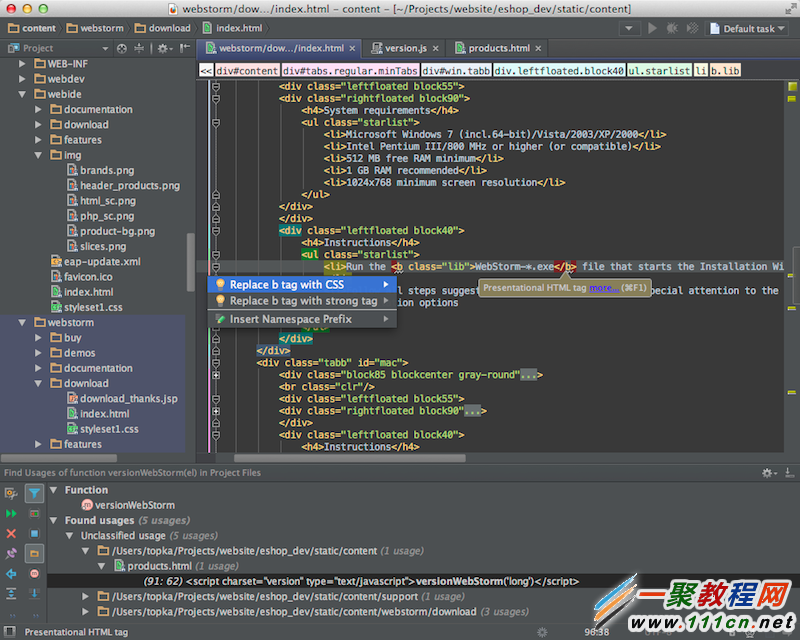
Task: Click the << tag breadcrumb scroll button
Action: tap(206, 71)
